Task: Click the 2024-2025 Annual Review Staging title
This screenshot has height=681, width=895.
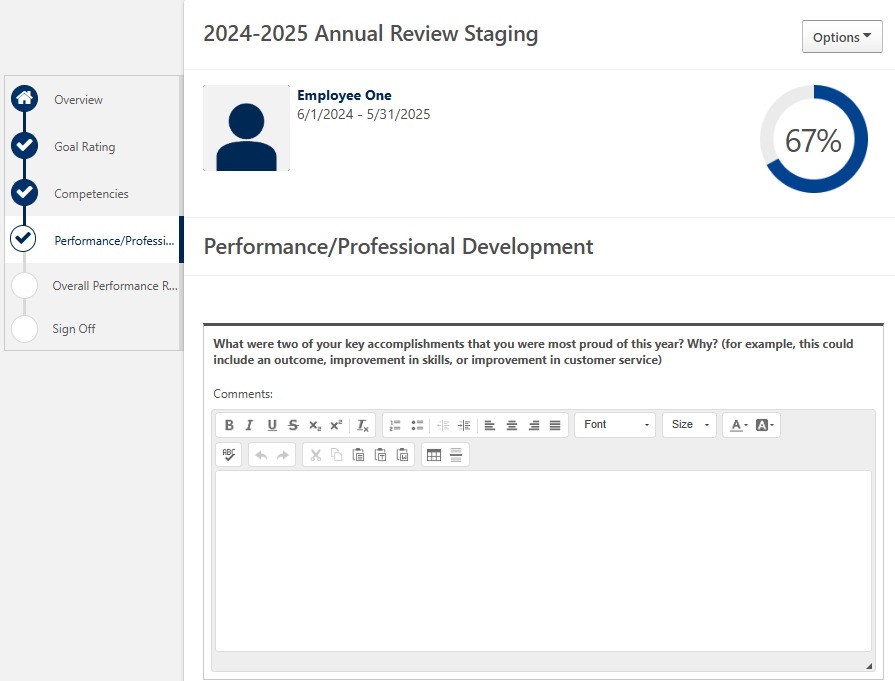Action: [370, 34]
